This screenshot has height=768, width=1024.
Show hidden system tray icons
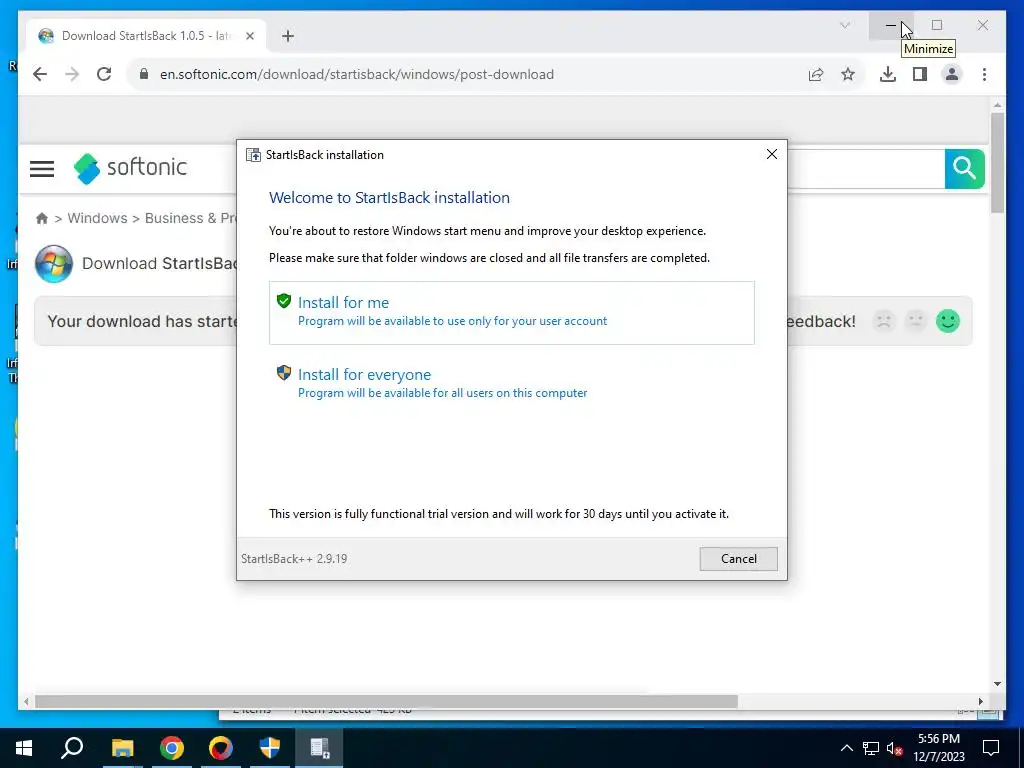click(846, 748)
